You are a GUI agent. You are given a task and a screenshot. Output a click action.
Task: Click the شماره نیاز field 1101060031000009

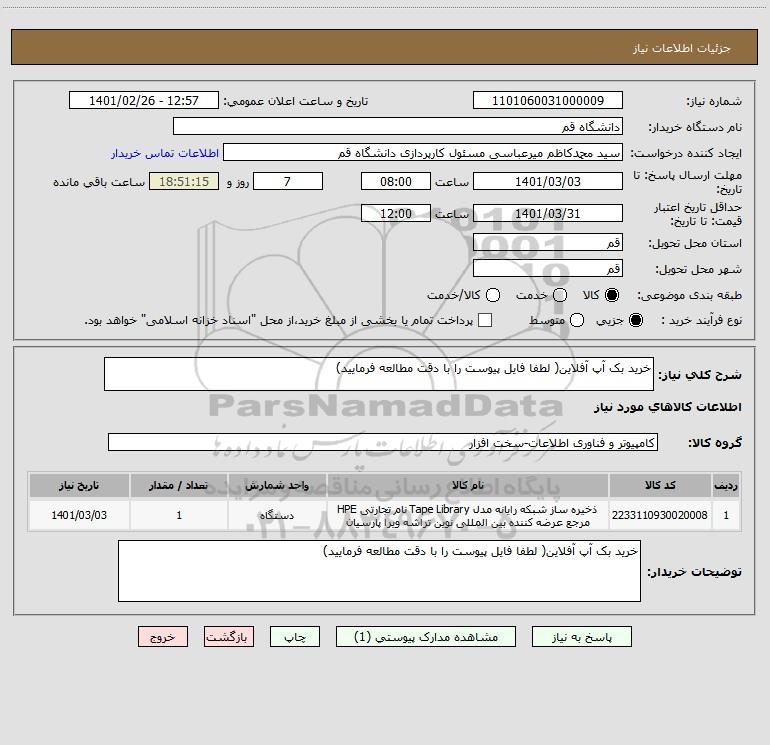(548, 101)
